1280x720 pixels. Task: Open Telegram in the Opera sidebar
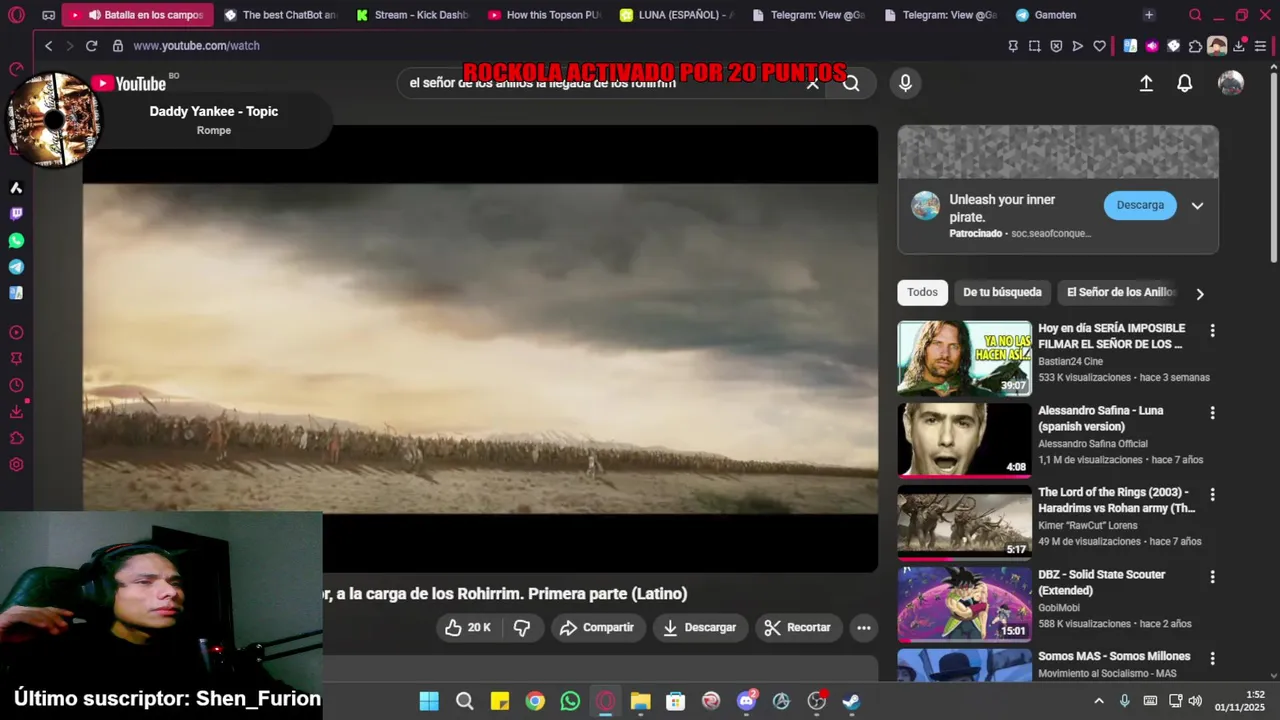coord(16,267)
